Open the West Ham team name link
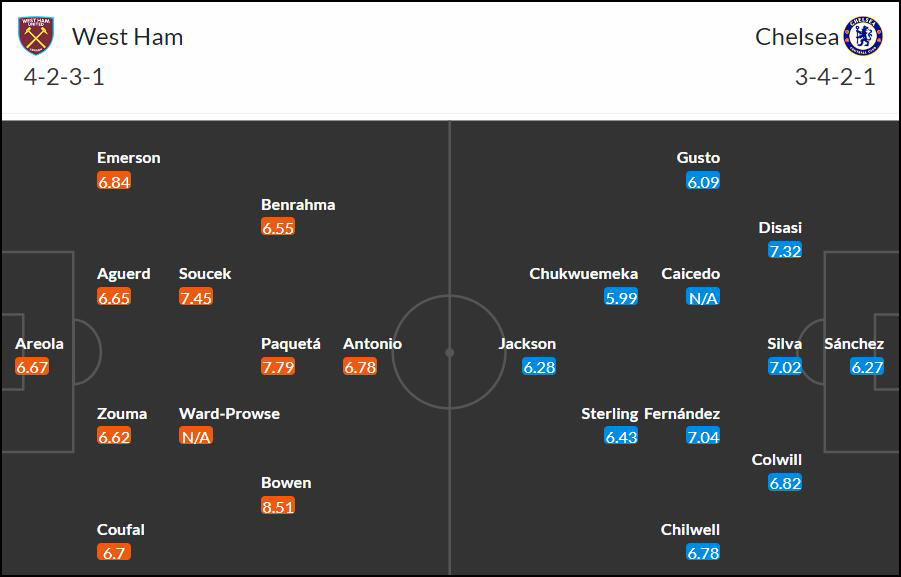 coord(128,37)
